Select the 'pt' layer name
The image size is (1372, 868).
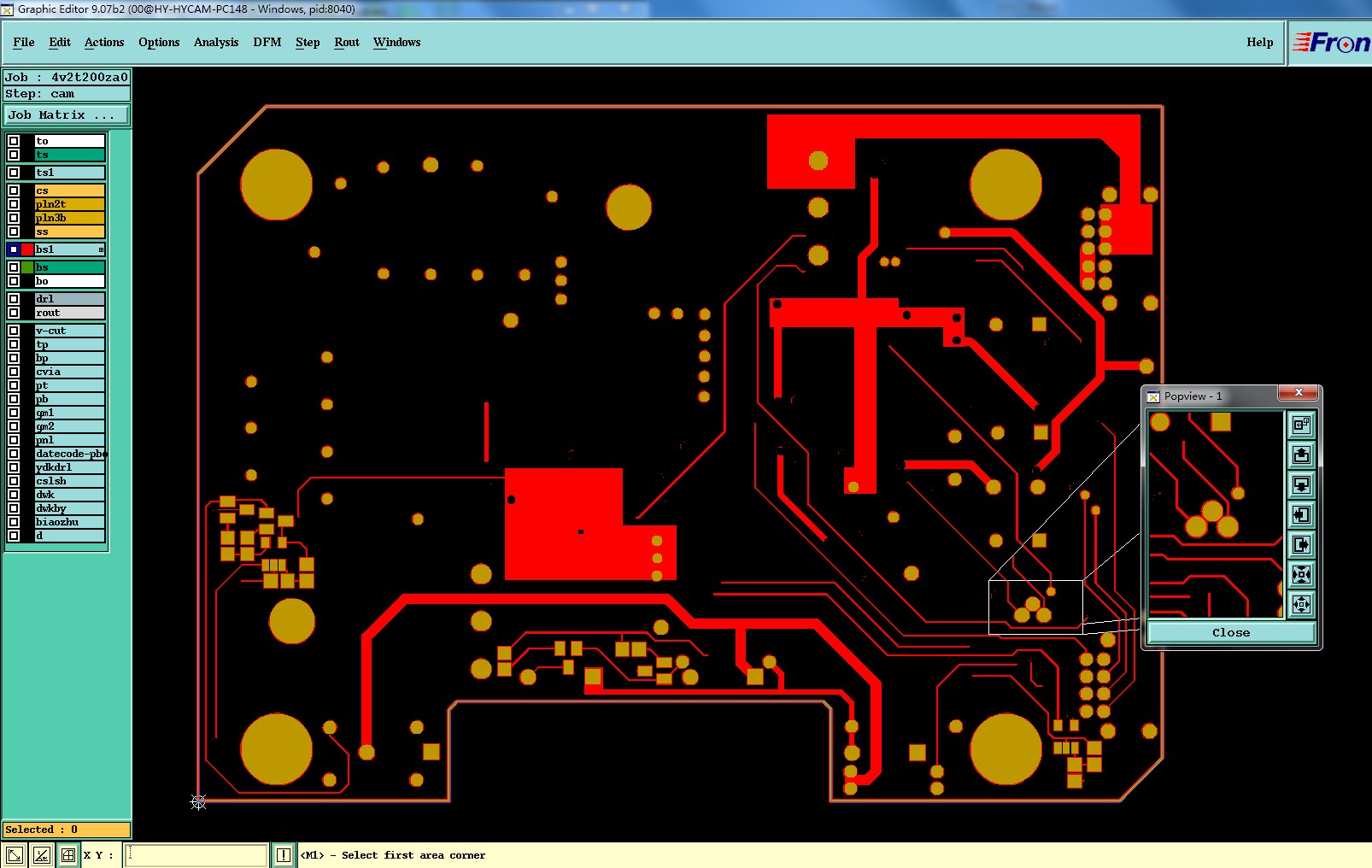click(70, 385)
